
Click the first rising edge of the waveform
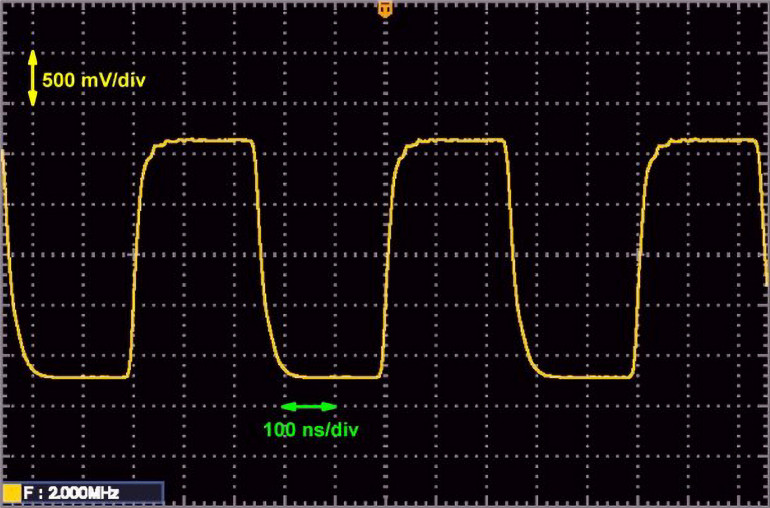coord(137,260)
